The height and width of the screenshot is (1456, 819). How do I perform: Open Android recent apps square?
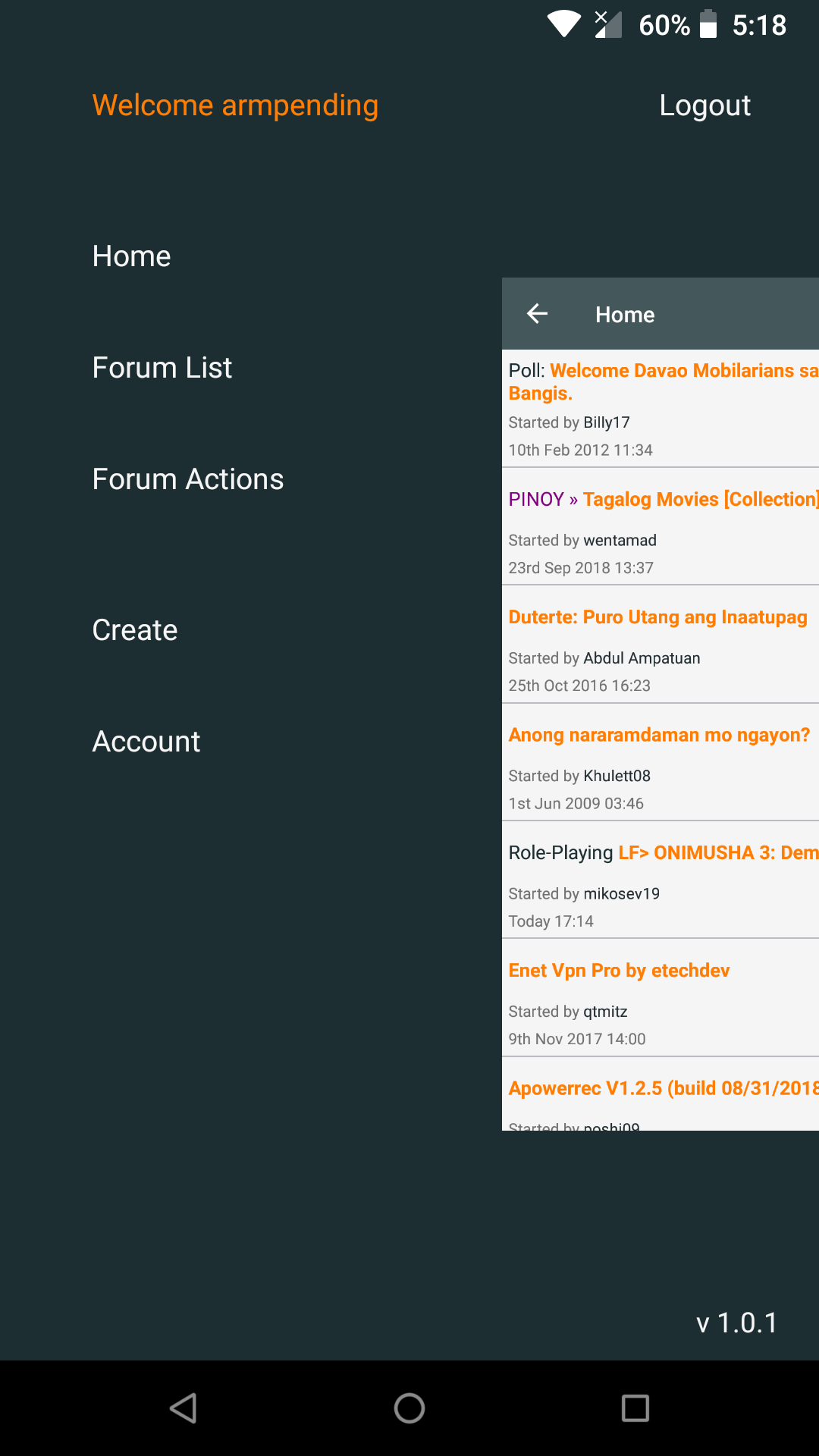point(635,1408)
